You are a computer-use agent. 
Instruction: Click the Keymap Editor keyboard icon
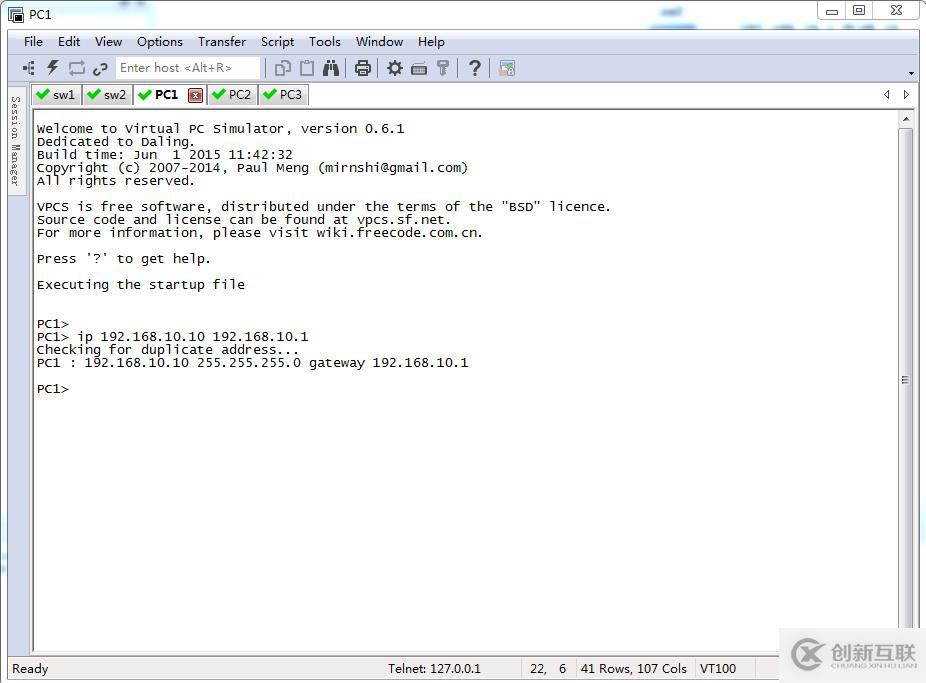click(419, 69)
